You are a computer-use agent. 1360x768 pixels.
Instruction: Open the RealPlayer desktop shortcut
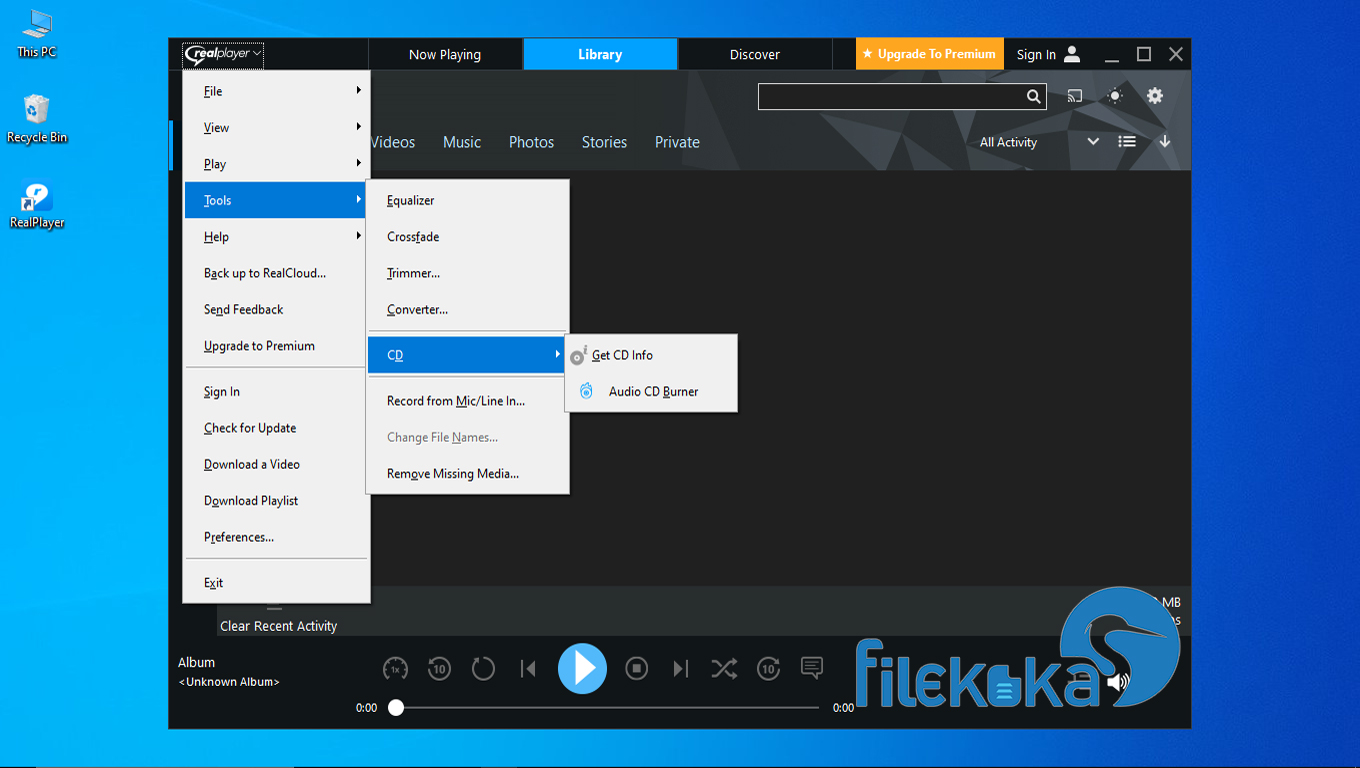37,206
